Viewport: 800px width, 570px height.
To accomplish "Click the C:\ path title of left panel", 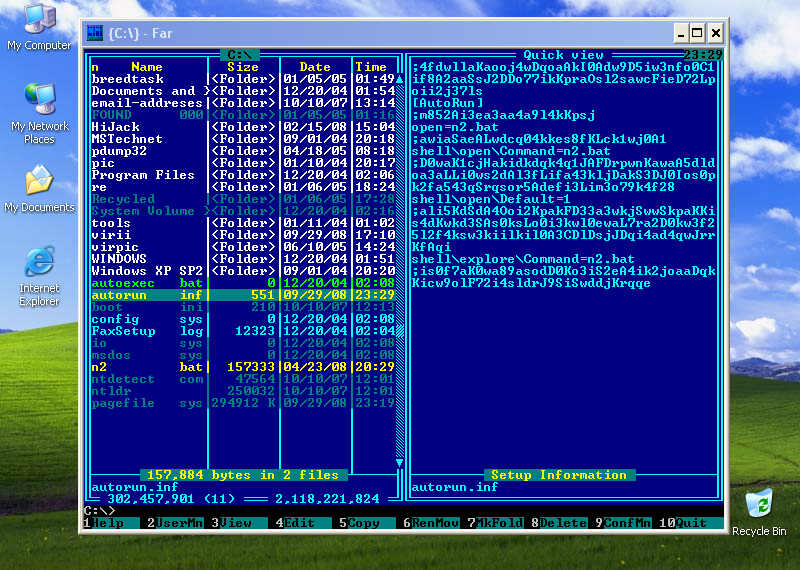I will 239,55.
